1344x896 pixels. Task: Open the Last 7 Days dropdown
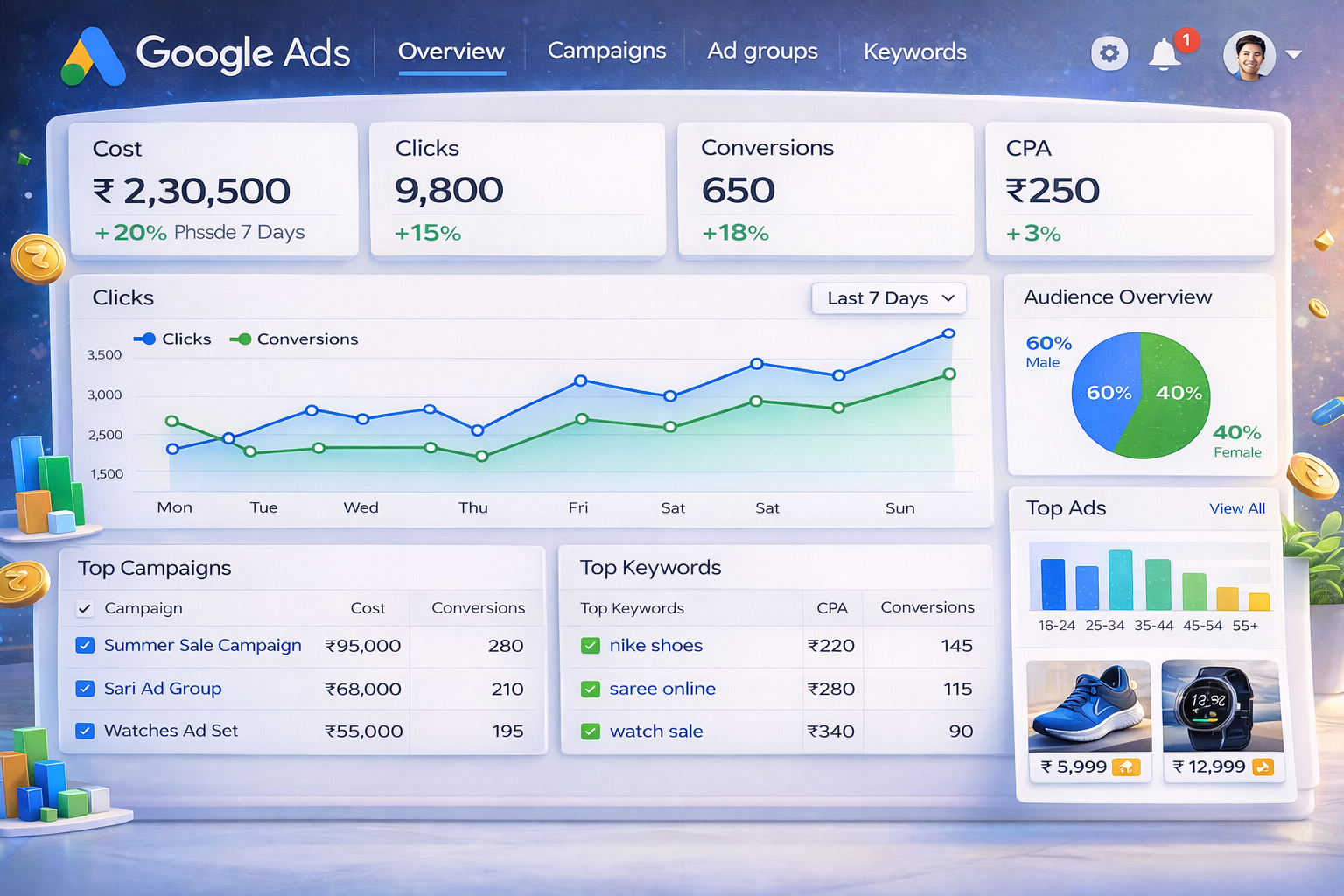(x=889, y=298)
